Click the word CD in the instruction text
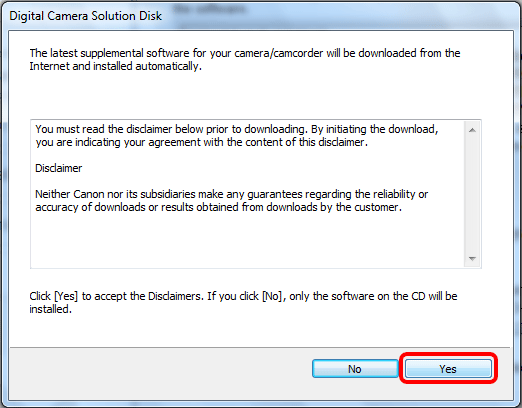Viewport: 522px width, 408px height. pos(418,296)
